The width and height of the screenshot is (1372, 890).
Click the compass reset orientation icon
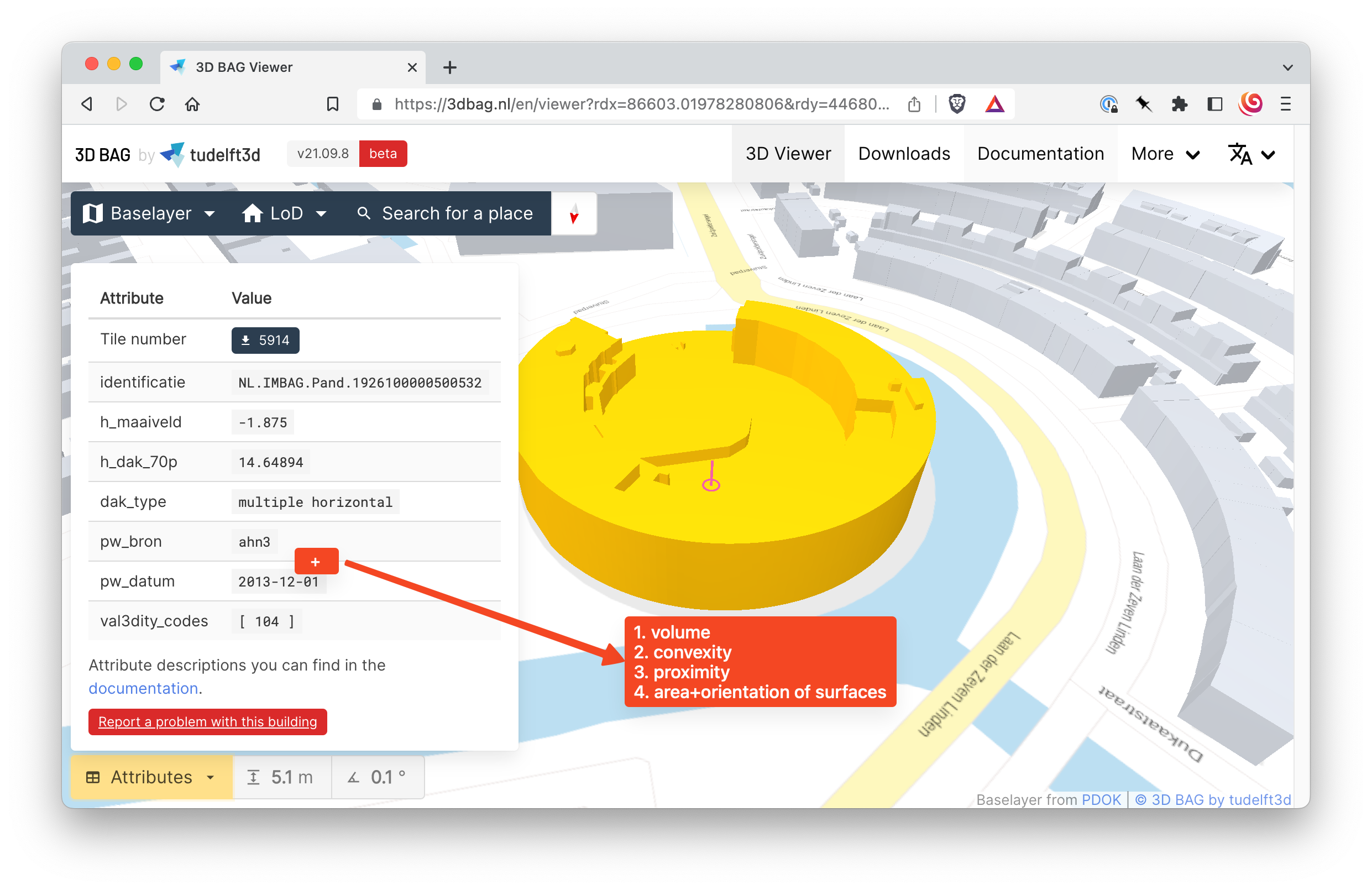[574, 214]
